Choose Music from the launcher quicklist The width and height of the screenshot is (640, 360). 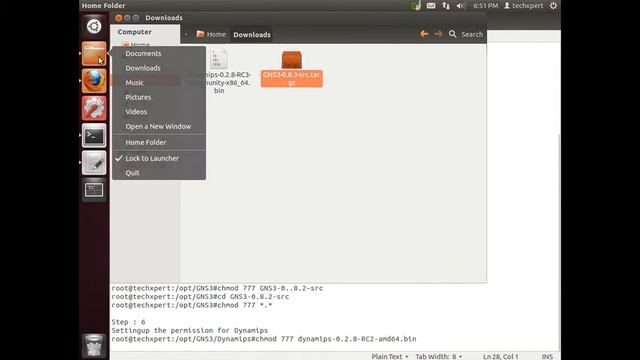tap(134, 83)
